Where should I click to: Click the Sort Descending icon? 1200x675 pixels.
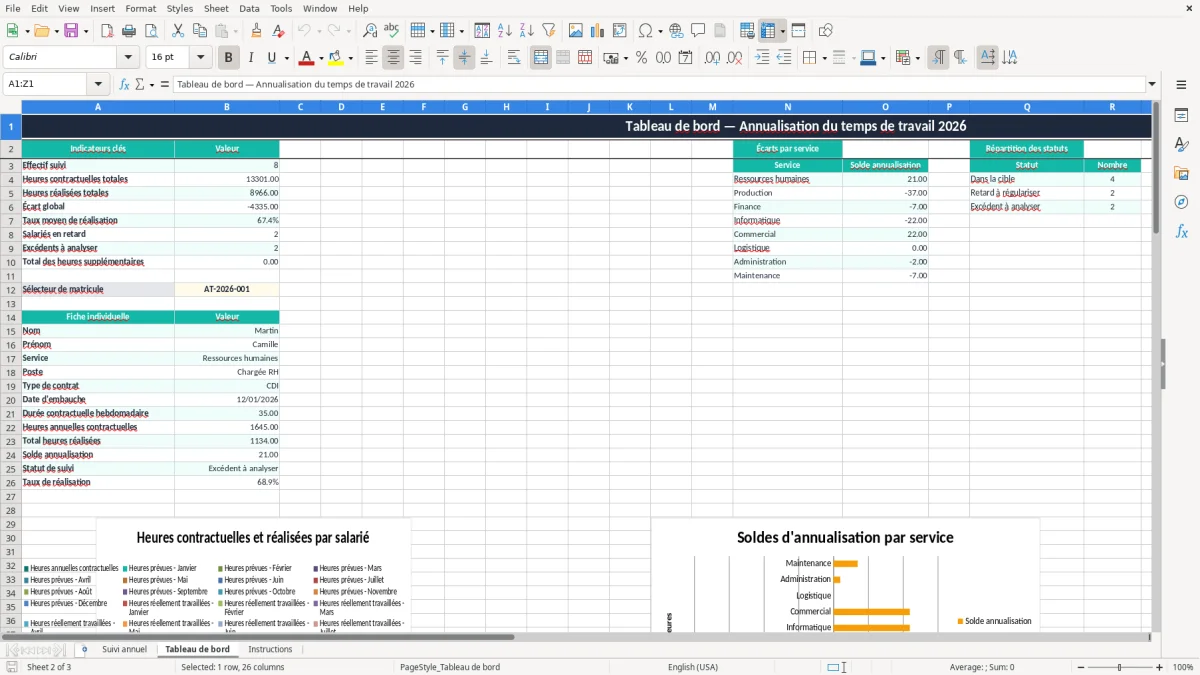(x=527, y=31)
